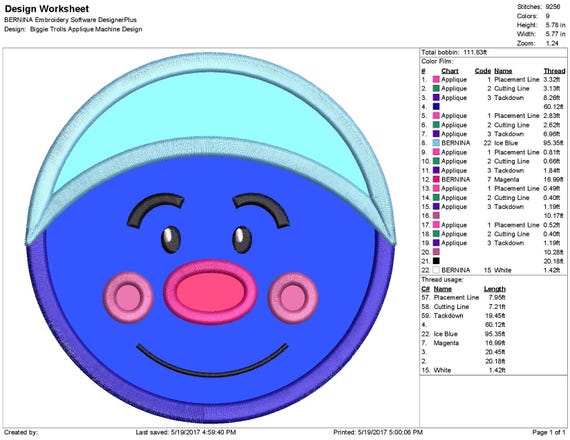
Task: Click the 'Thread usage:' label
Action: tap(442, 280)
